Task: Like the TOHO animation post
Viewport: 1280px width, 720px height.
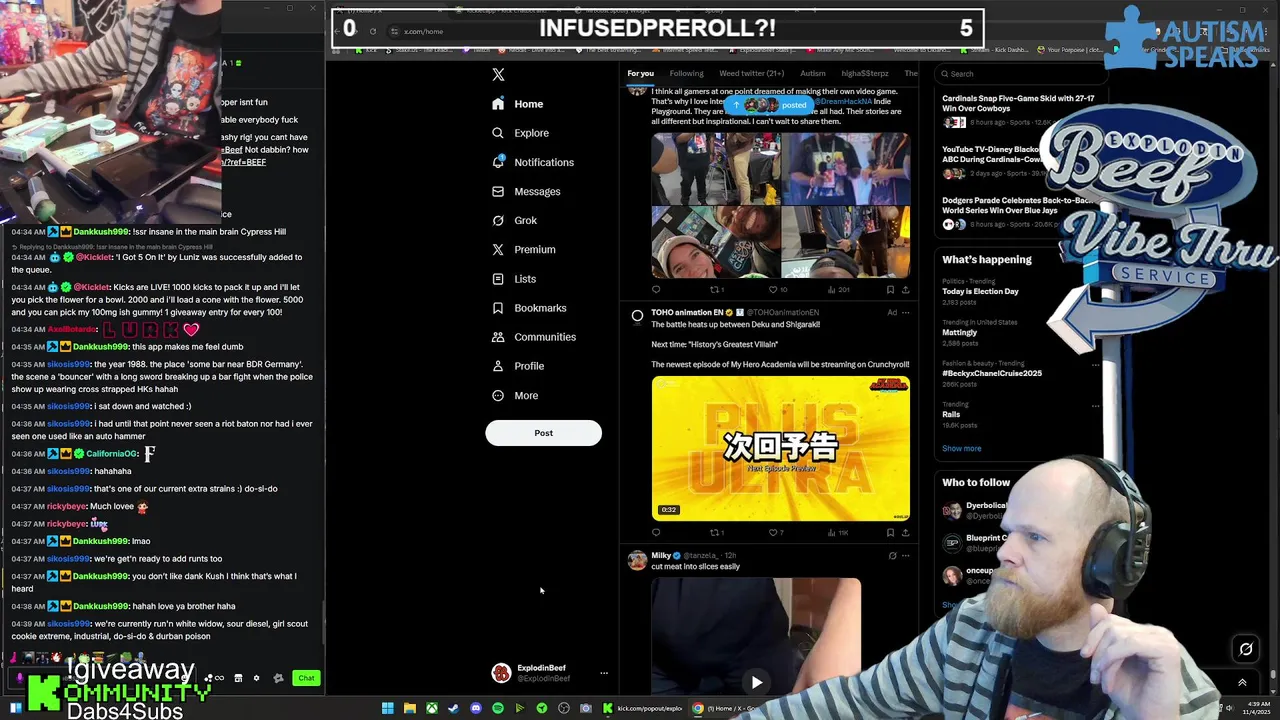Action: click(x=774, y=533)
